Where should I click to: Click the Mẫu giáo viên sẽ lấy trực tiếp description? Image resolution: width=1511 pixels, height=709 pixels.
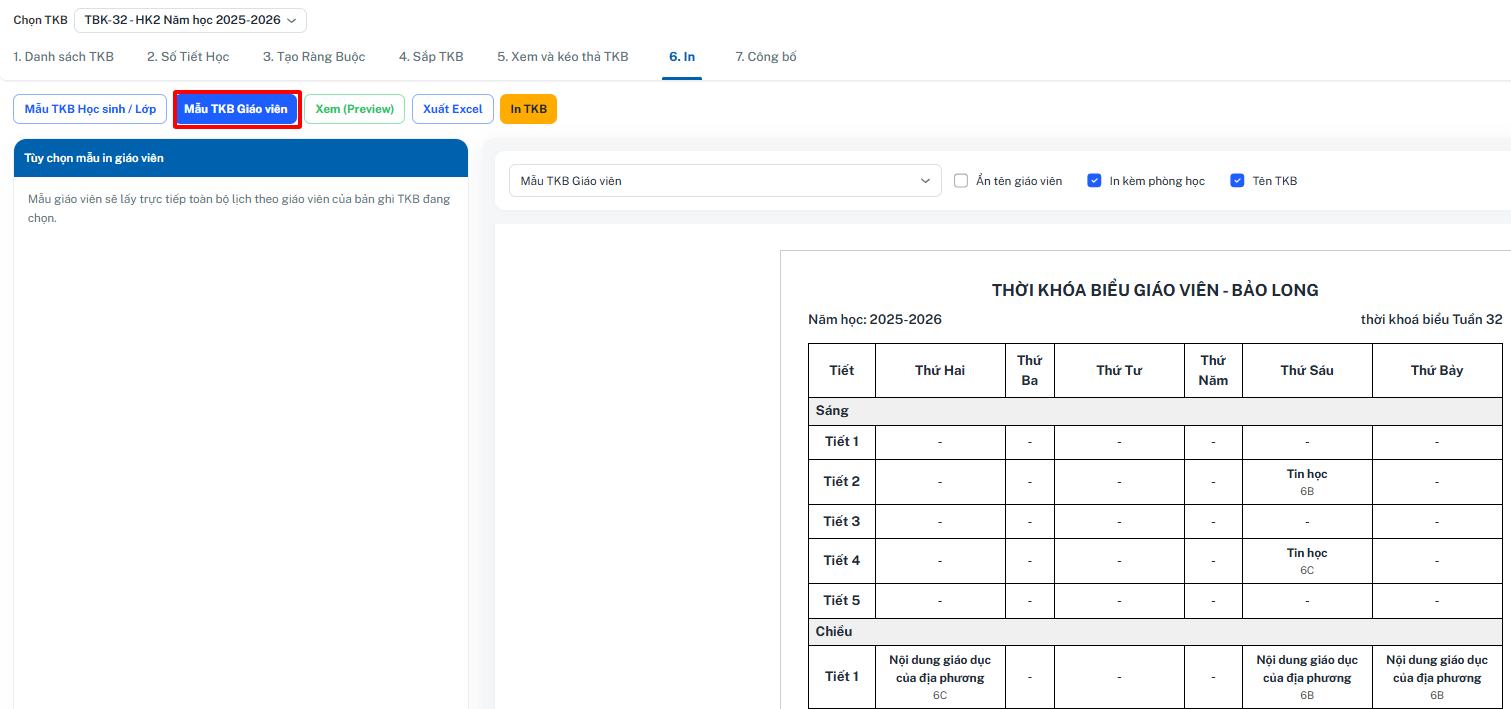239,208
